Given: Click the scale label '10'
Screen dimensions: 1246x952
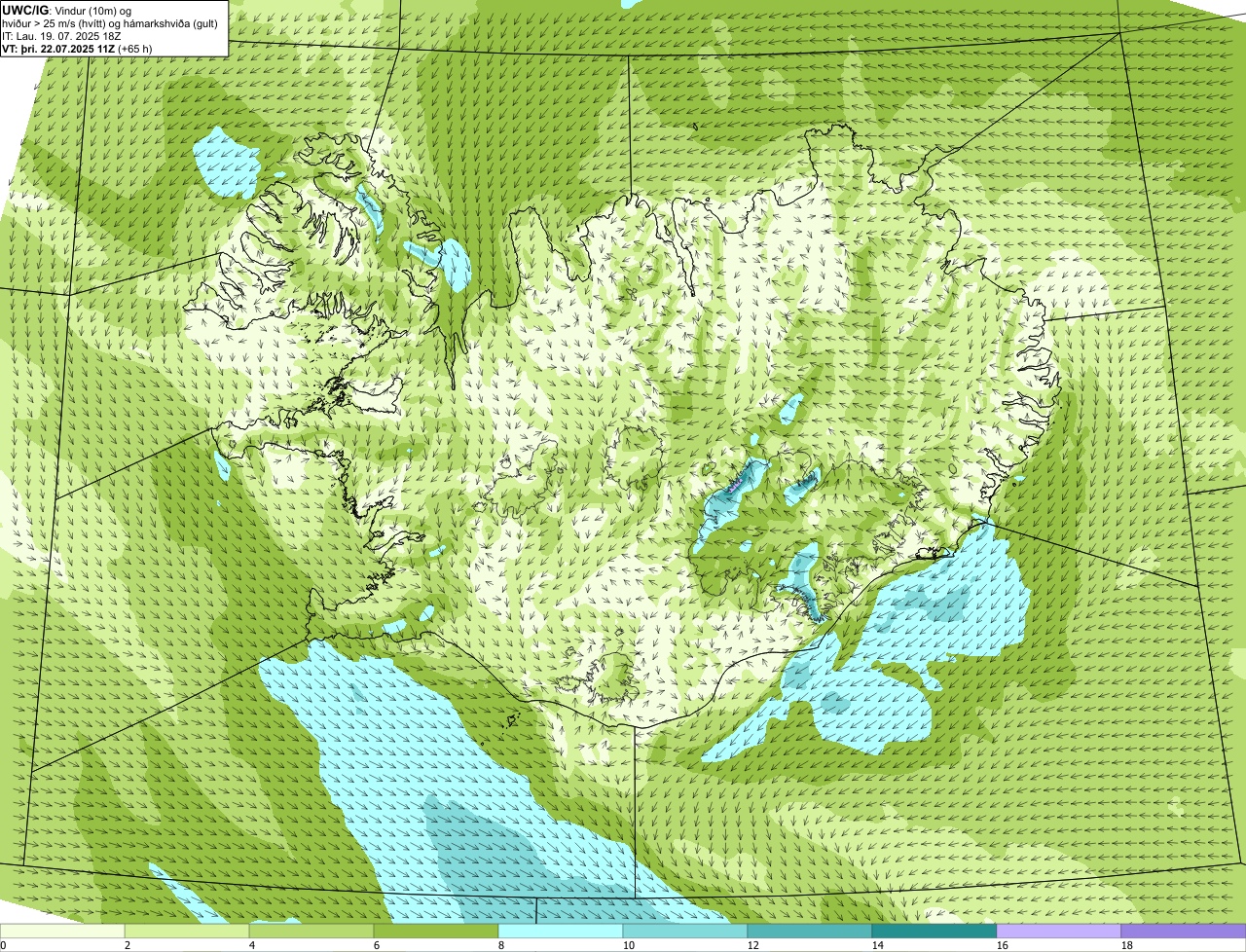Looking at the screenshot, I should click(x=629, y=945).
